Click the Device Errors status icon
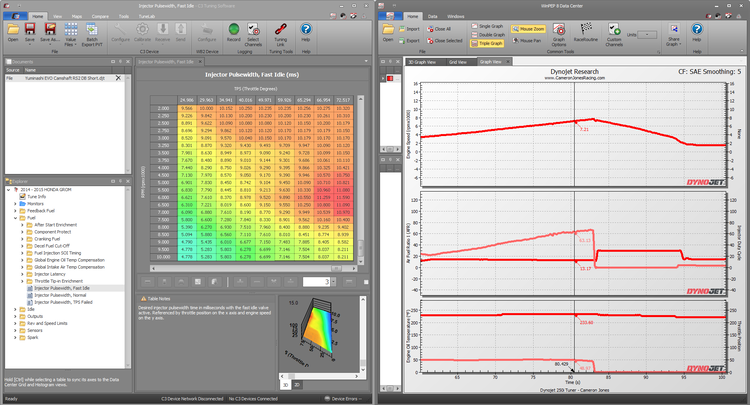This screenshot has height=405, width=750. [328, 398]
